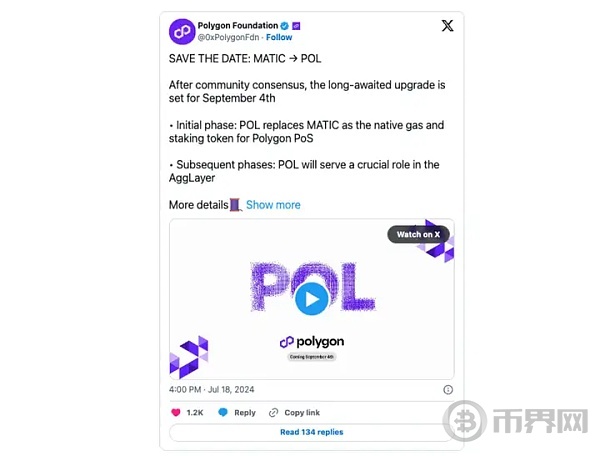Click the polygon logo in video thumbnail

(x=312, y=342)
